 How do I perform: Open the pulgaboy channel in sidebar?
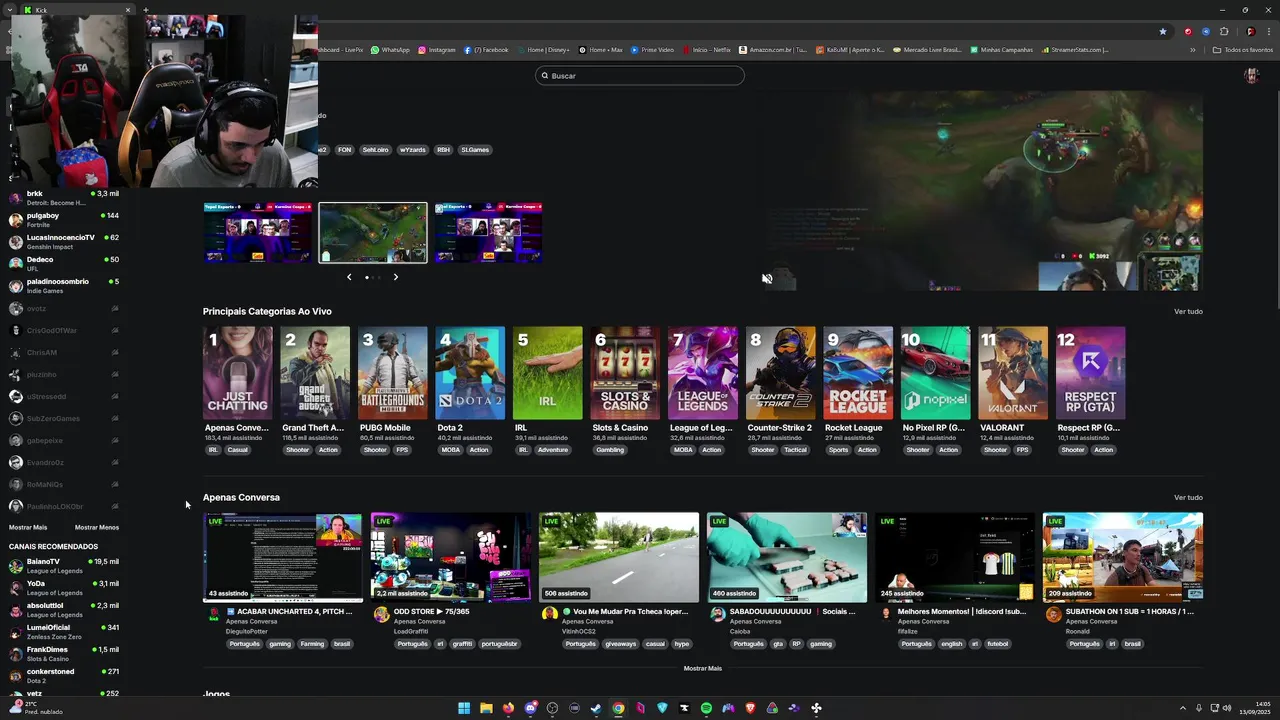click(x=64, y=220)
